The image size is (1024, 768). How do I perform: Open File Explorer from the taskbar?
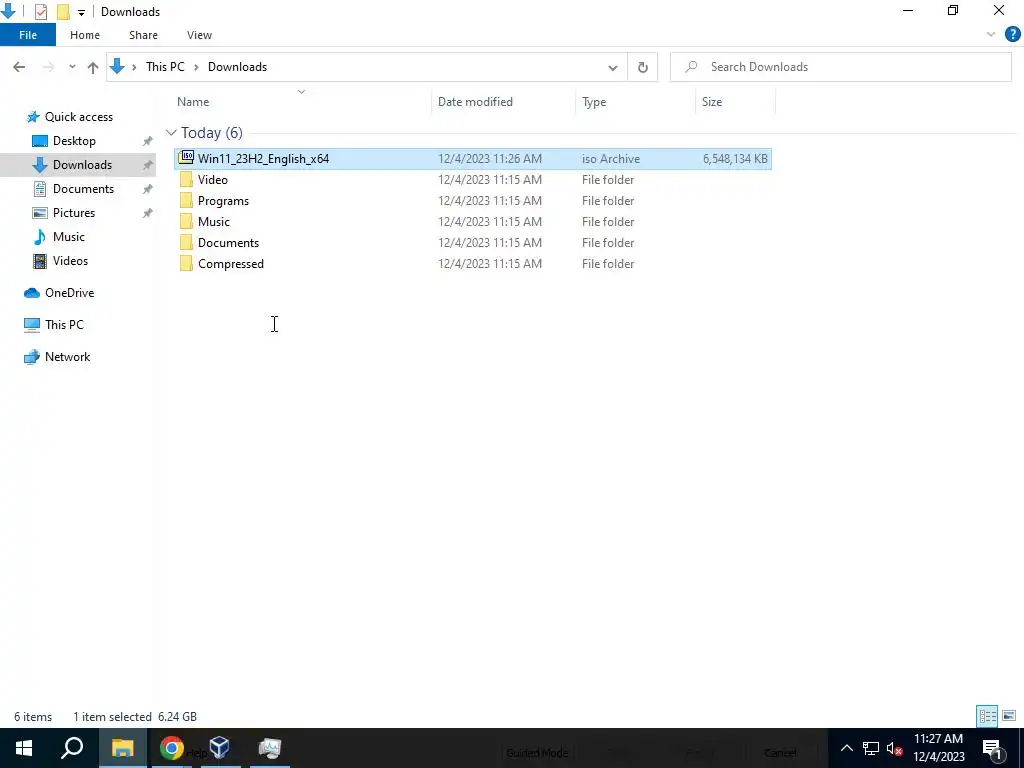122,748
